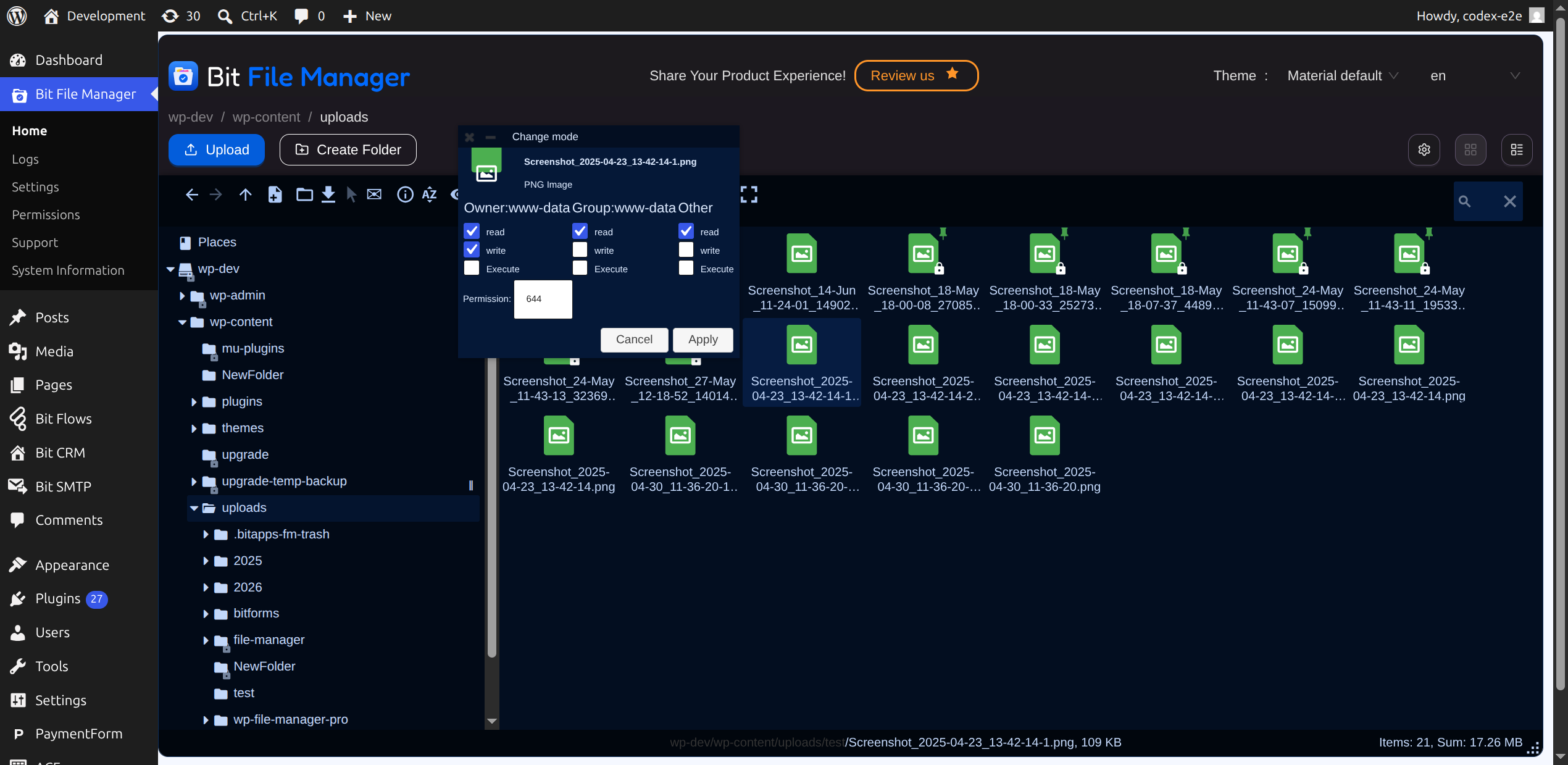Check Owner Execute permission
This screenshot has height=765, width=1568.
click(472, 269)
